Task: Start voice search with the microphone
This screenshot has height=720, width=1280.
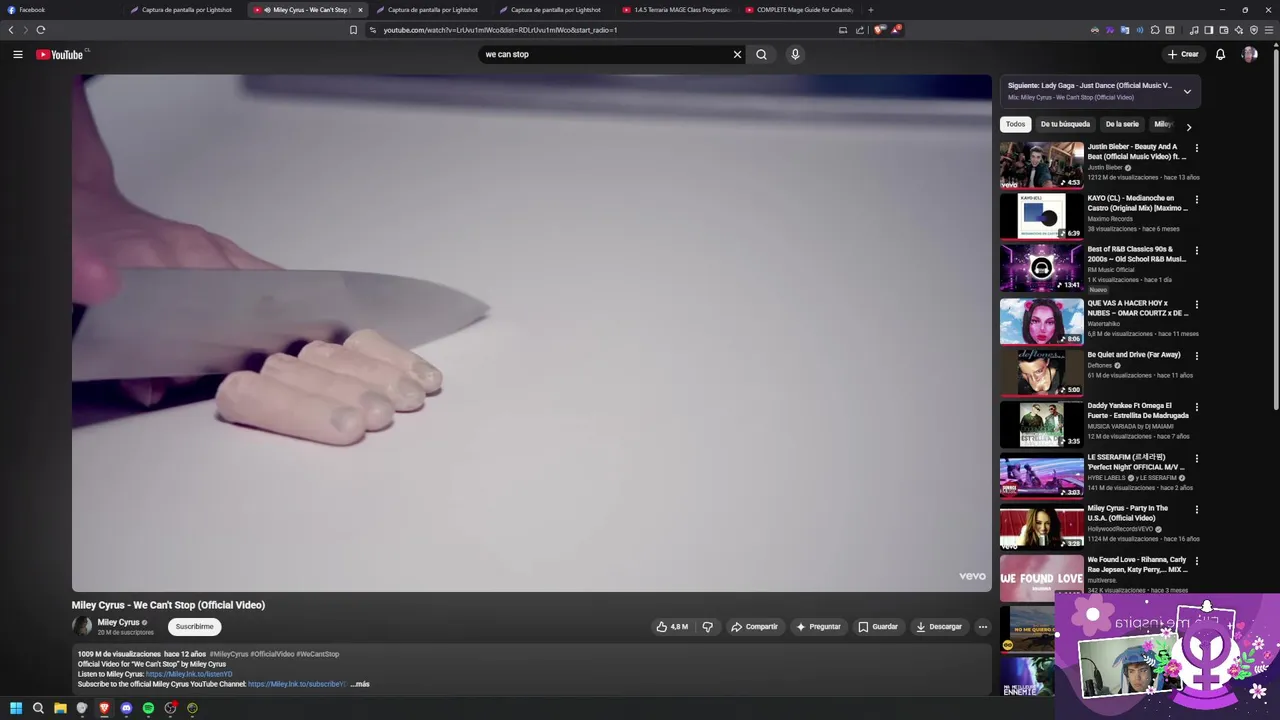Action: 795,54
